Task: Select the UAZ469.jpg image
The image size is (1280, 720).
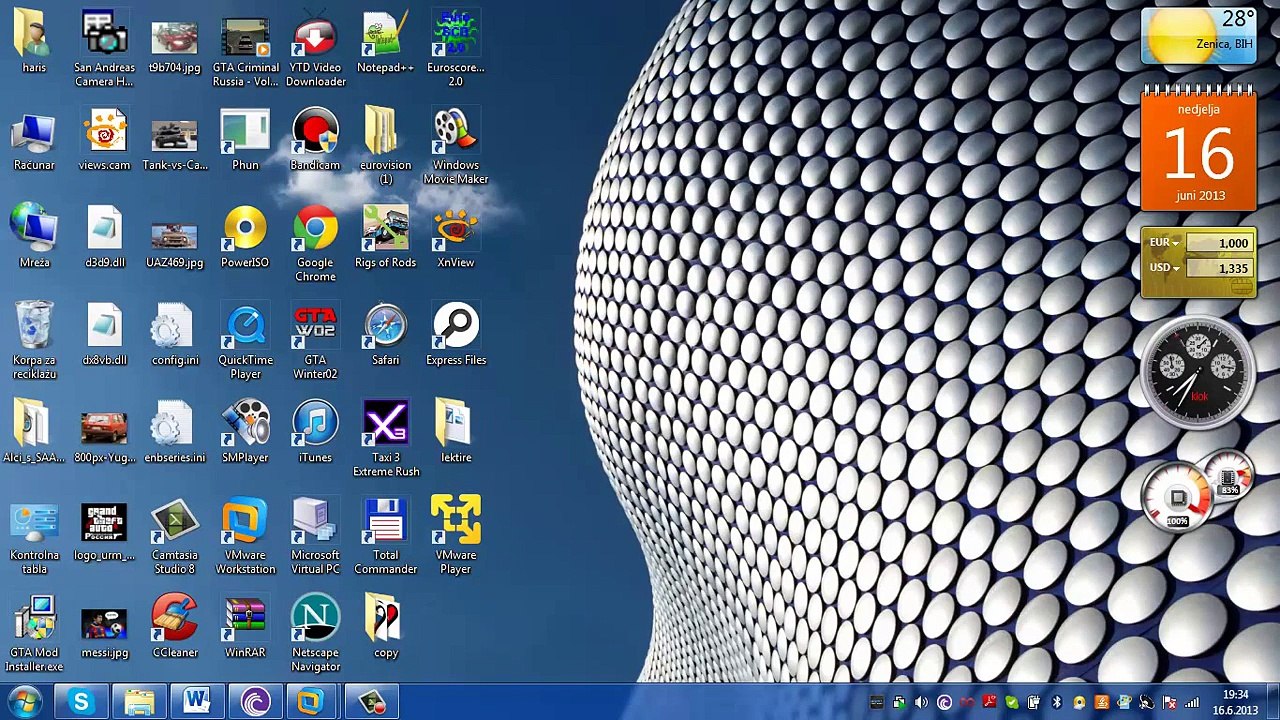Action: [175, 237]
